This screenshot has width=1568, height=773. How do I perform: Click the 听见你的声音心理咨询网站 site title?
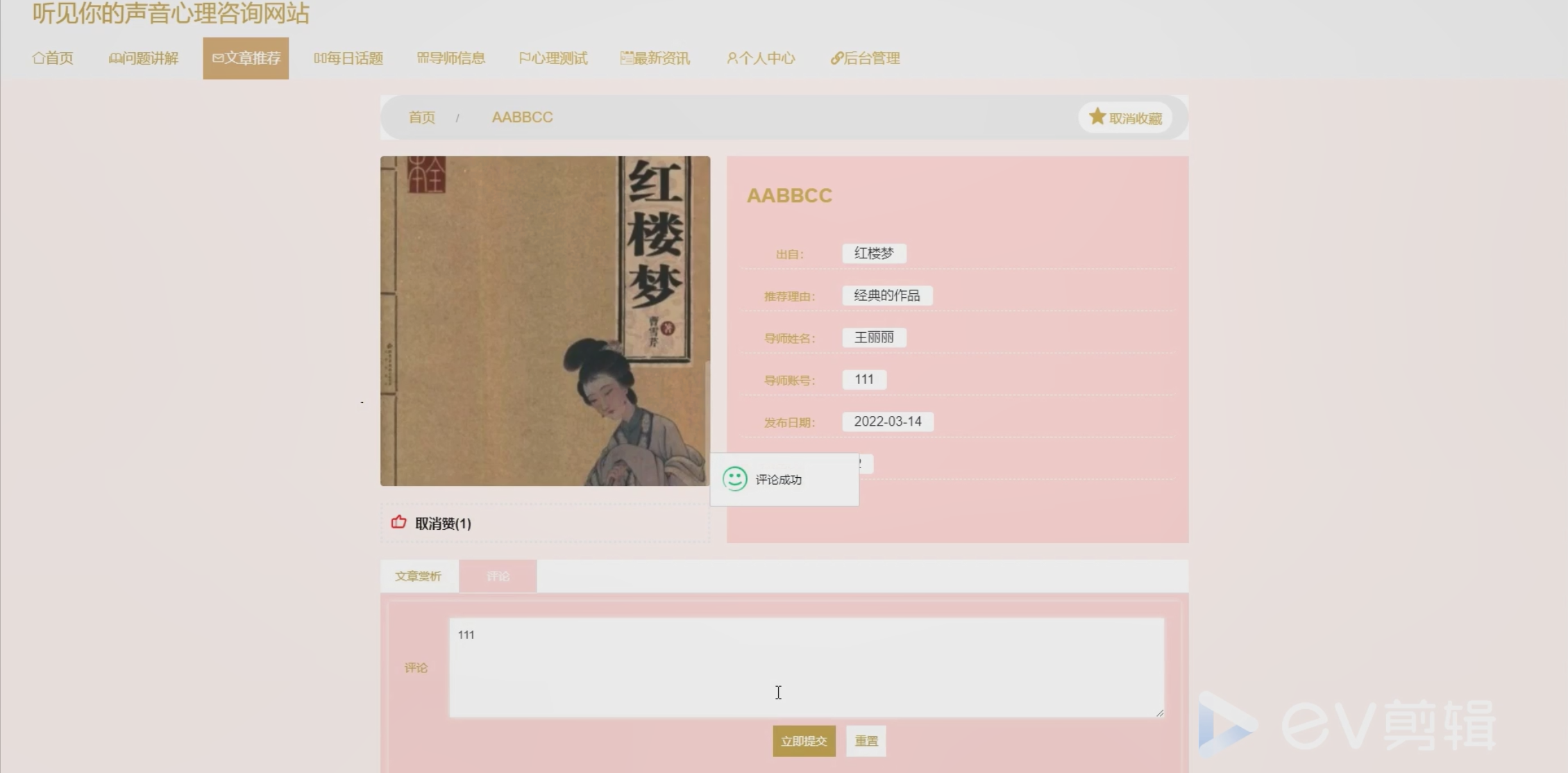[171, 13]
